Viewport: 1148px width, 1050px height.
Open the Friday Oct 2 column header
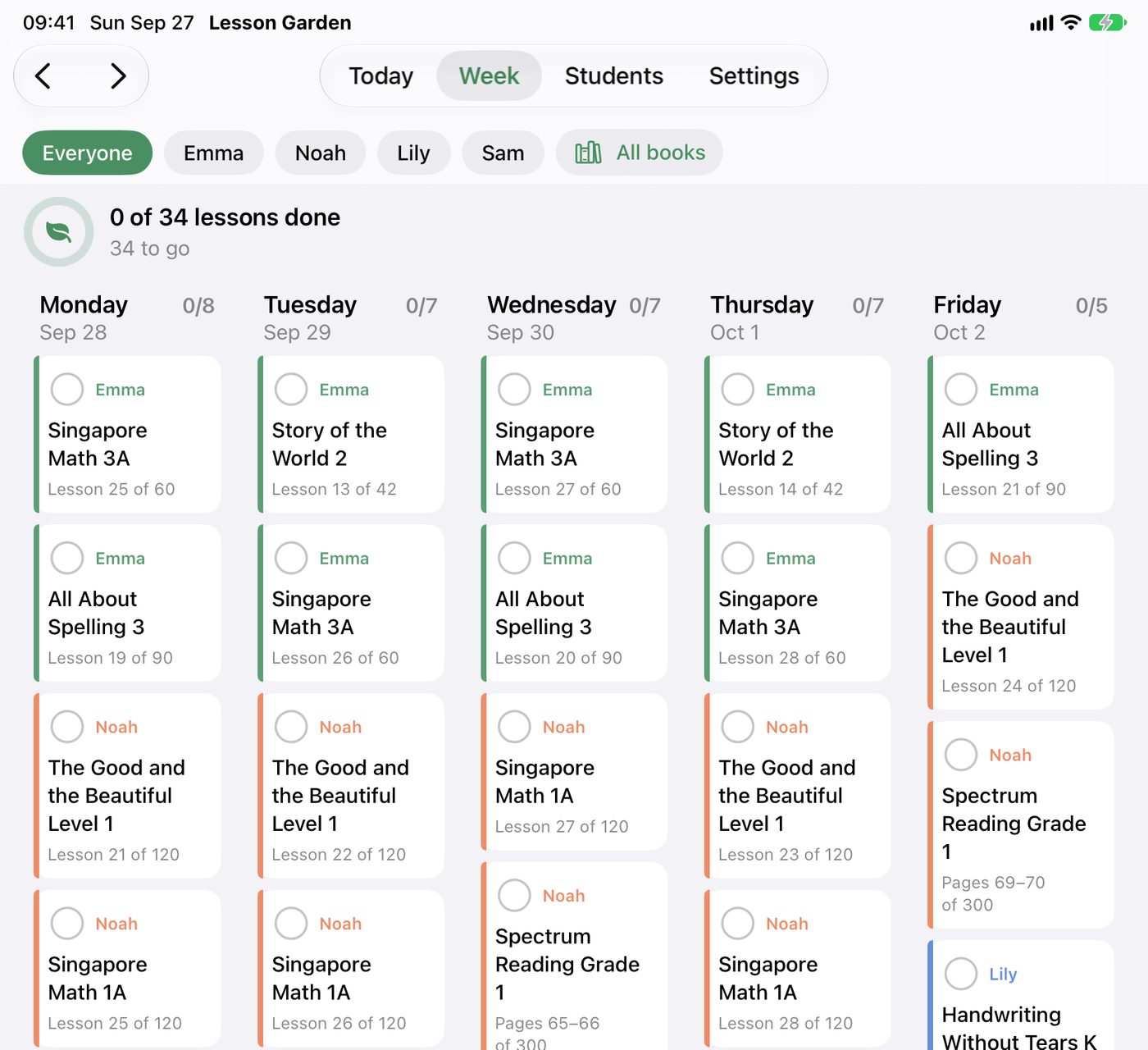point(1020,317)
